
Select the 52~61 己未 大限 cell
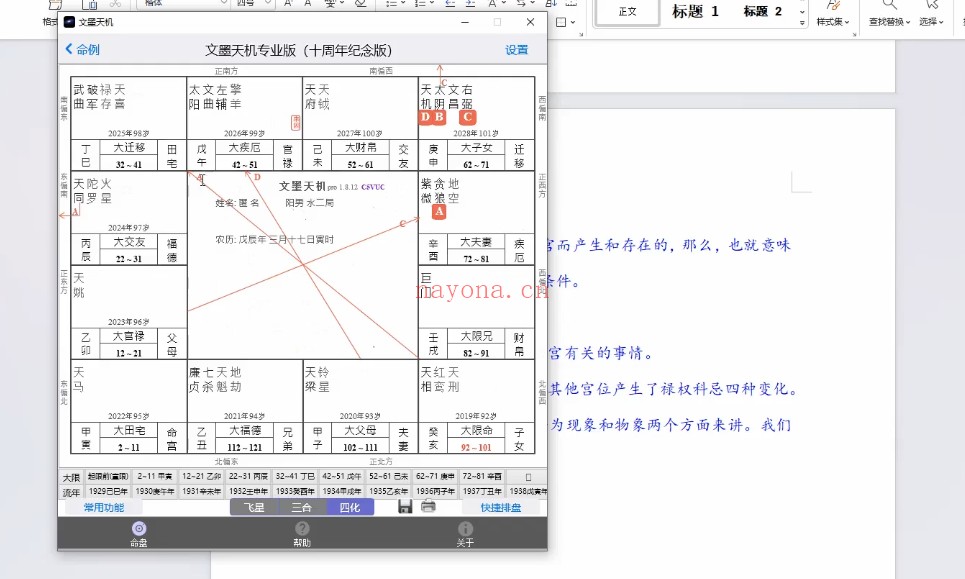[x=388, y=477]
